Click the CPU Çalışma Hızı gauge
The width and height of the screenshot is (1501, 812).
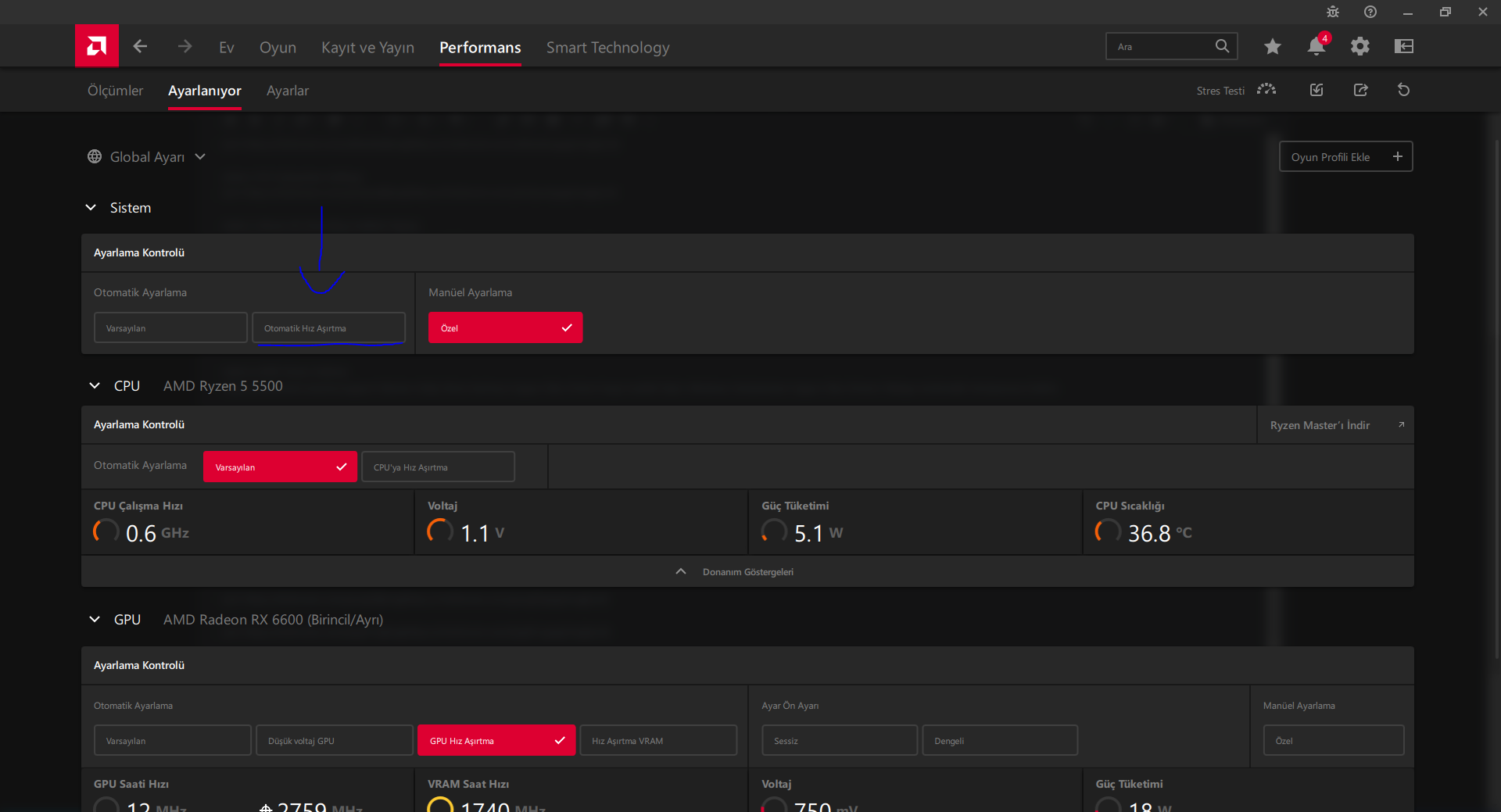pos(106,531)
